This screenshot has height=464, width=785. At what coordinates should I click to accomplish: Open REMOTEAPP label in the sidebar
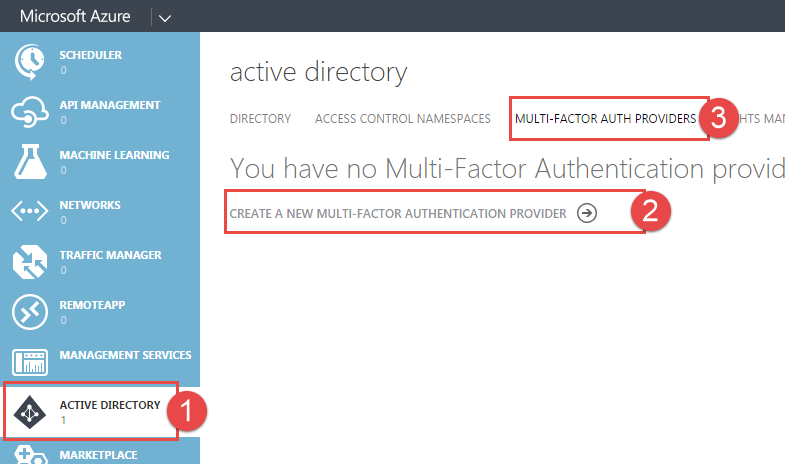(x=92, y=305)
